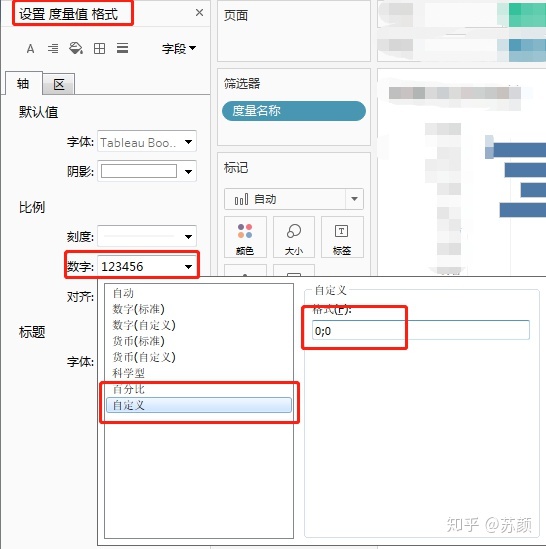This screenshot has height=549, width=546.
Task: Open the lines formatting icon
Action: point(122,48)
